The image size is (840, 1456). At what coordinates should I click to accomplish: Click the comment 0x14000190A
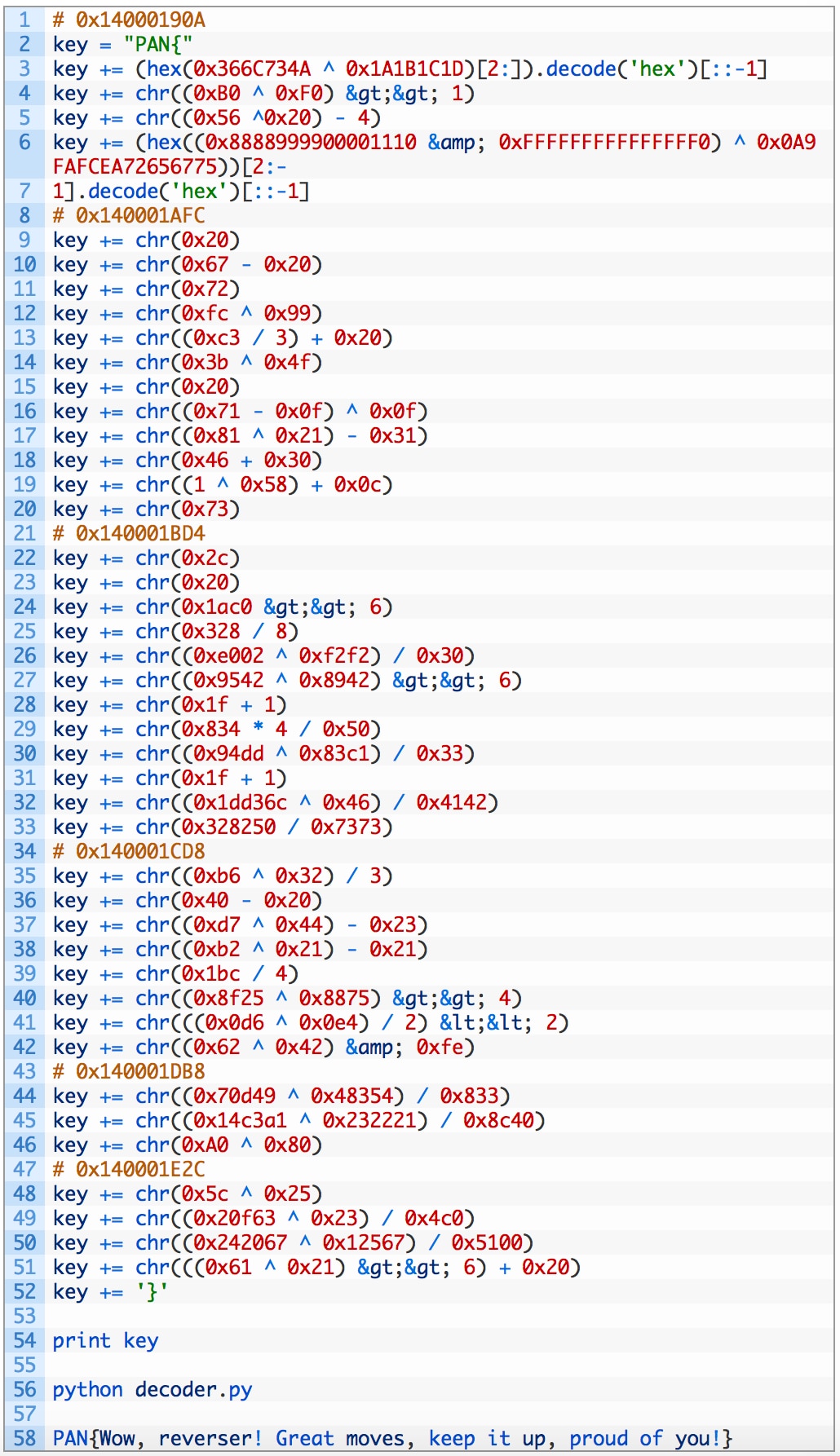[x=129, y=20]
